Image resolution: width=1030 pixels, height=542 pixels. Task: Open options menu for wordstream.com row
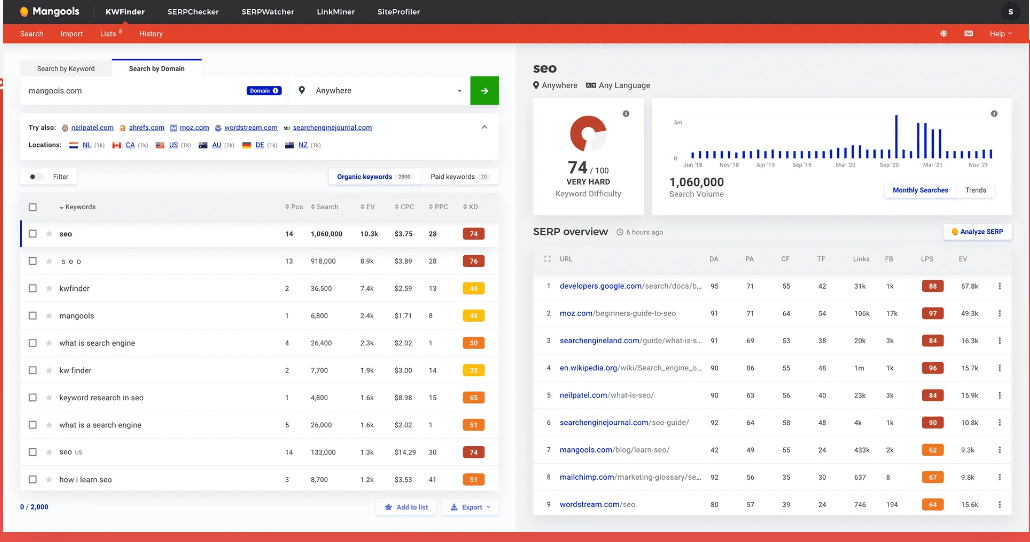[x=1000, y=505]
